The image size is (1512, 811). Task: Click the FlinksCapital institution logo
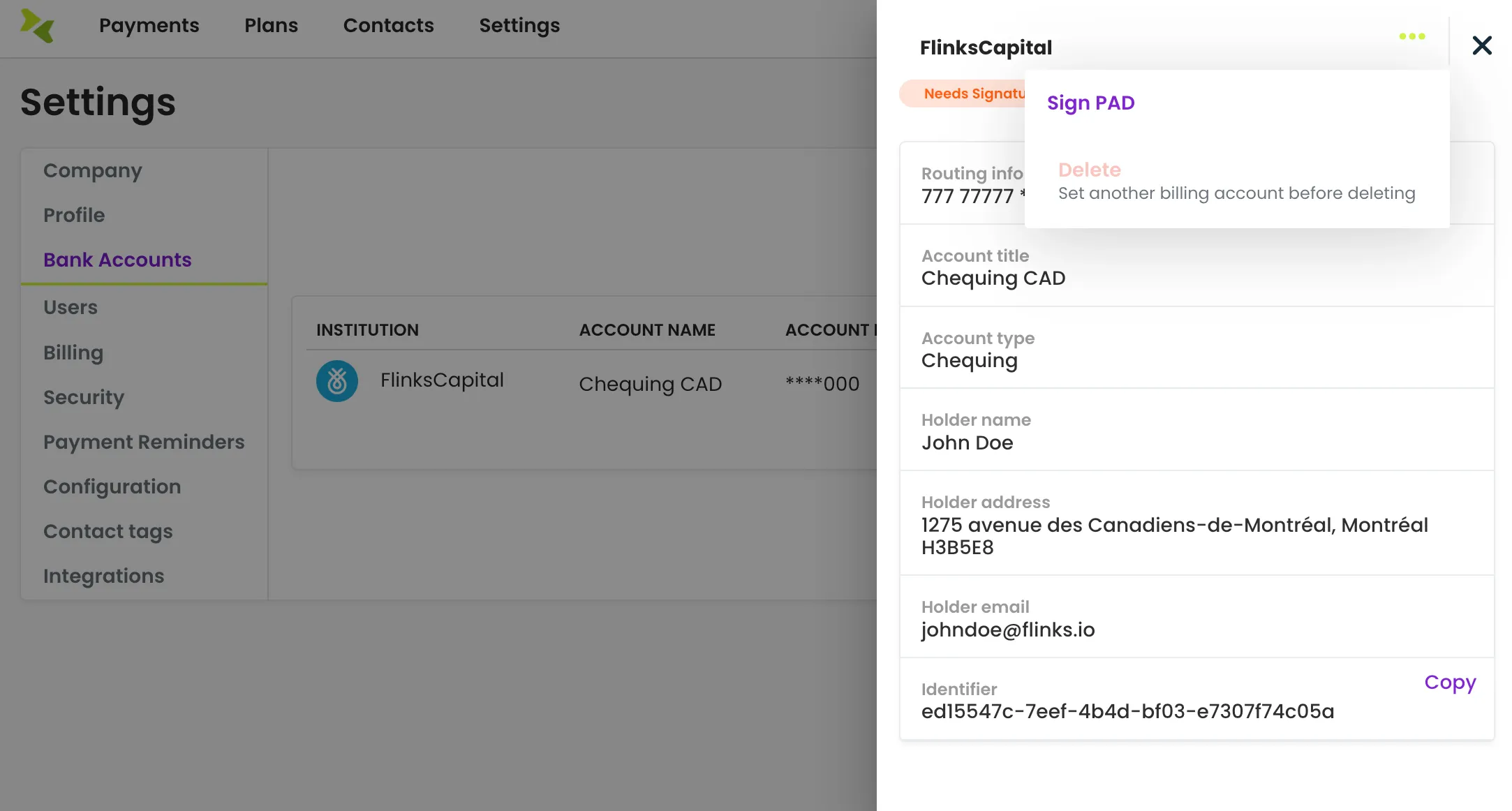pyautogui.click(x=337, y=380)
